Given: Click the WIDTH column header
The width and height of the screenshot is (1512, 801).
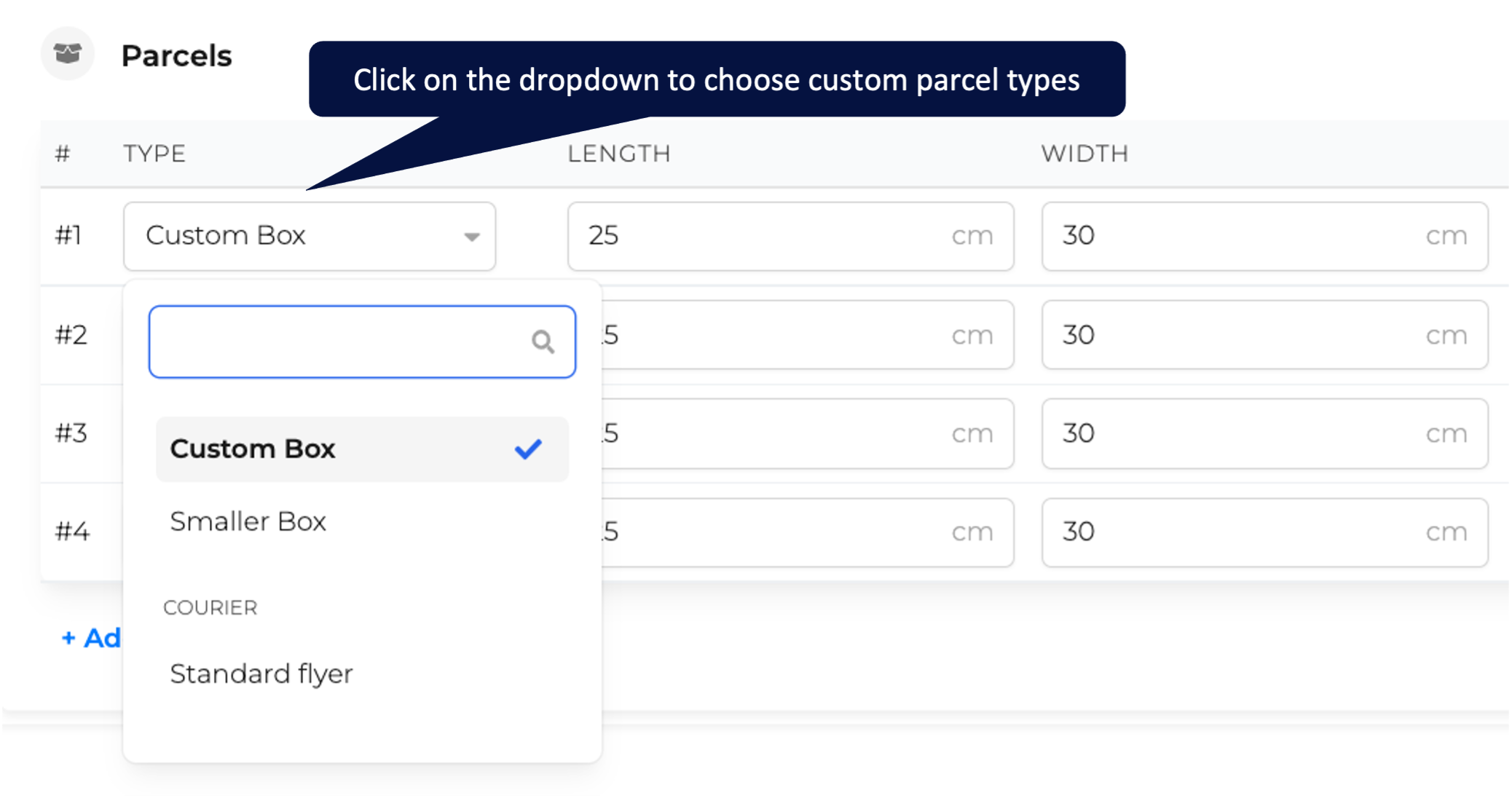Looking at the screenshot, I should pyautogui.click(x=1084, y=154).
